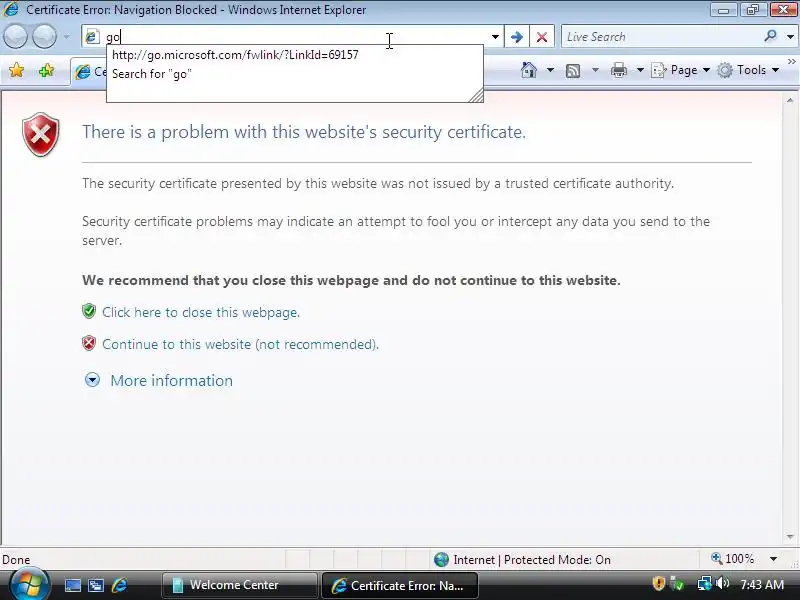Click Internet Protected Mode status zone
This screenshot has height=600, width=800.
click(522, 560)
